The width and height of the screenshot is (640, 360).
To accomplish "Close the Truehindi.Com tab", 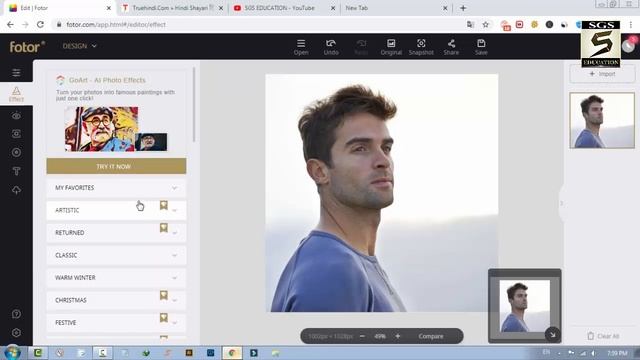I will click(x=221, y=8).
